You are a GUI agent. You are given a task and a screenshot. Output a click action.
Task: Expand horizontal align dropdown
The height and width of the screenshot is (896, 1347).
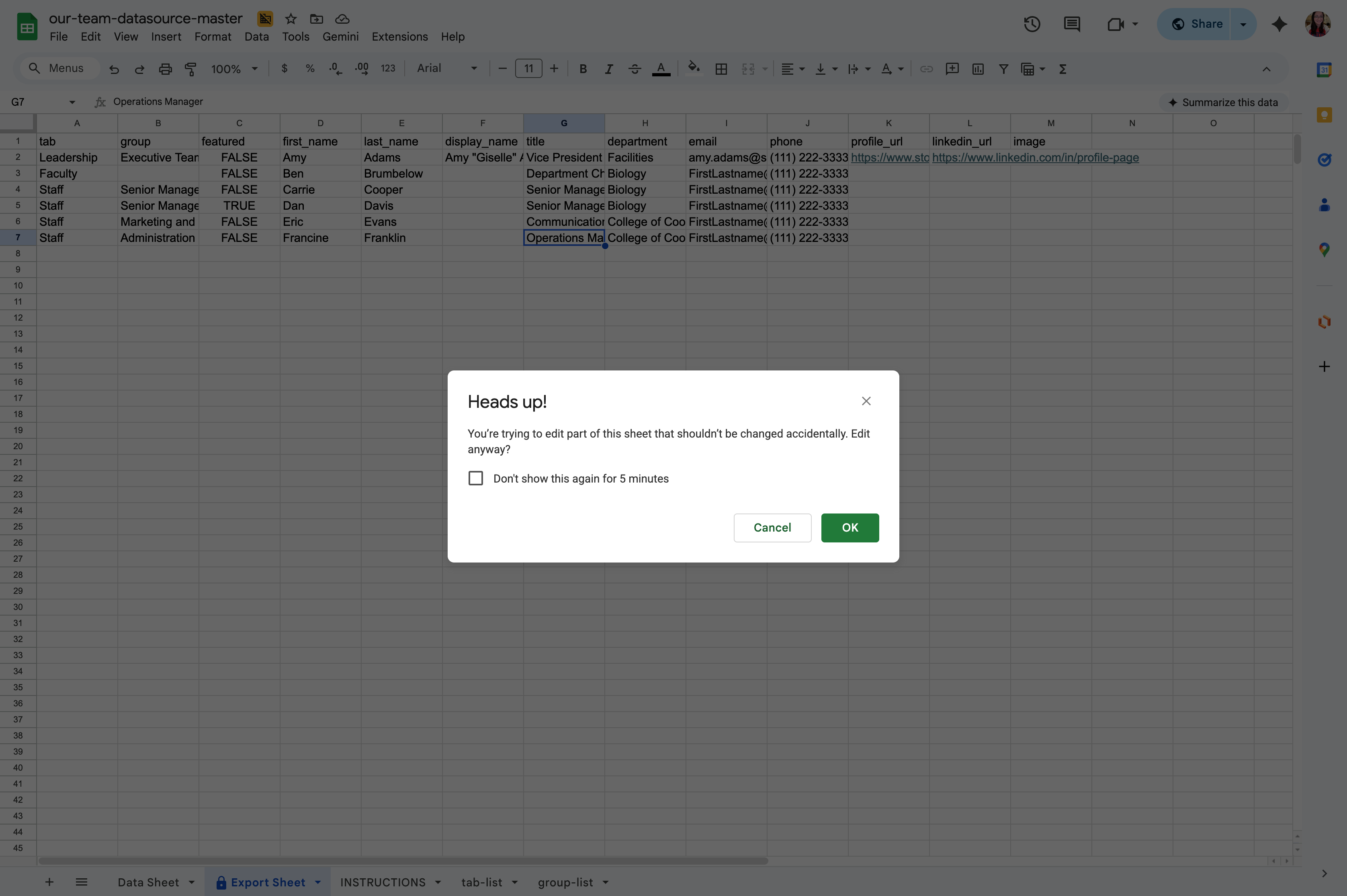click(x=802, y=69)
